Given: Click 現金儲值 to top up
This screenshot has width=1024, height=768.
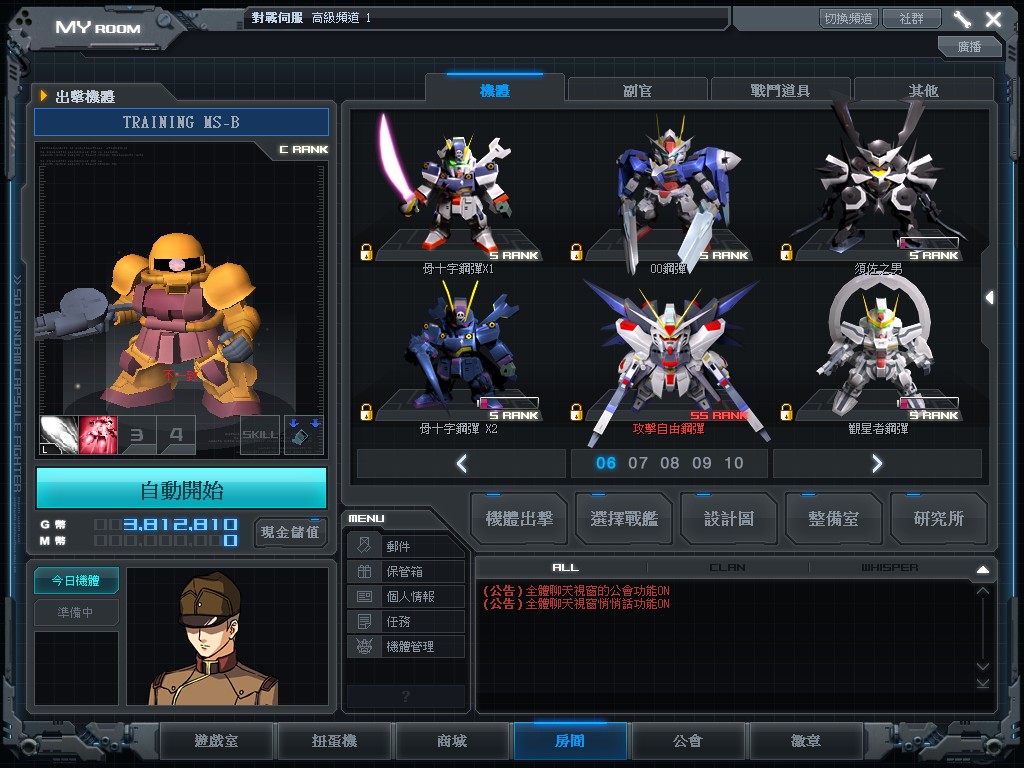Looking at the screenshot, I should [290, 532].
